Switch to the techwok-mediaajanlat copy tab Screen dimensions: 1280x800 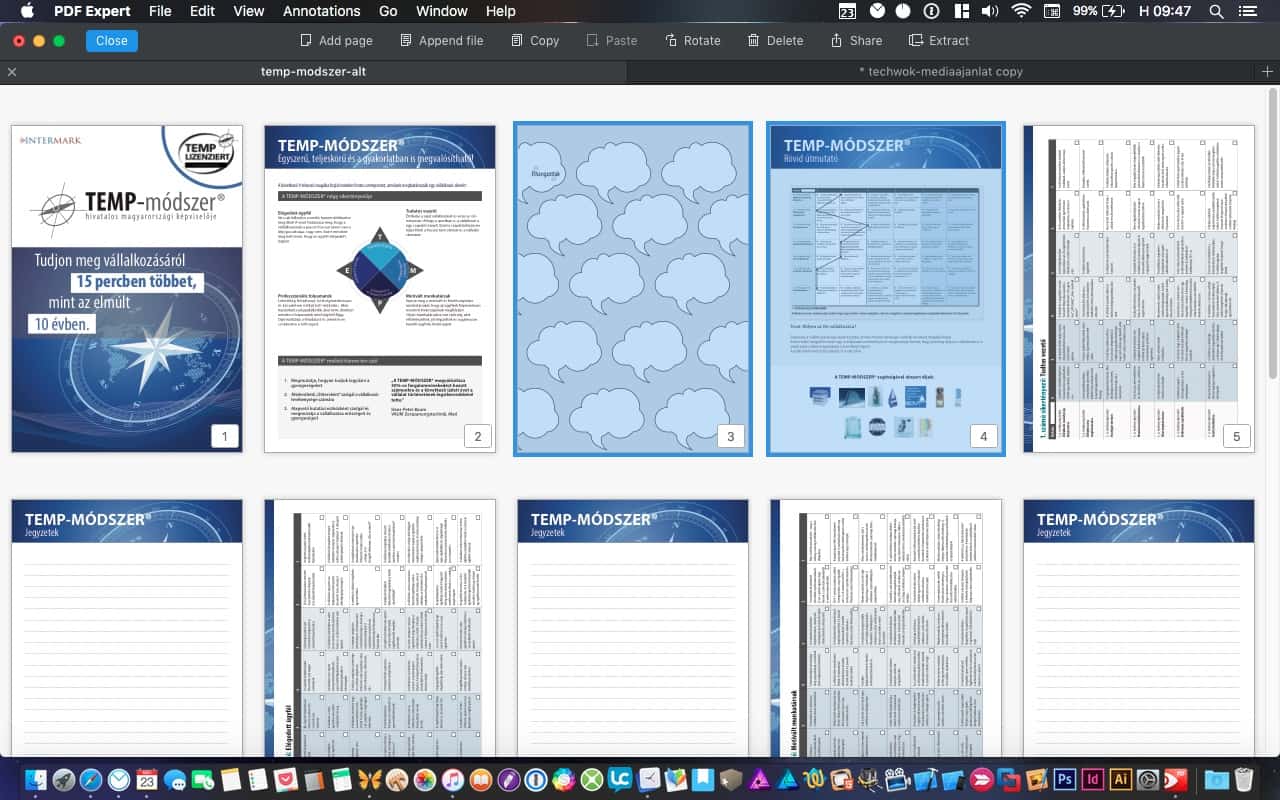[x=941, y=72]
